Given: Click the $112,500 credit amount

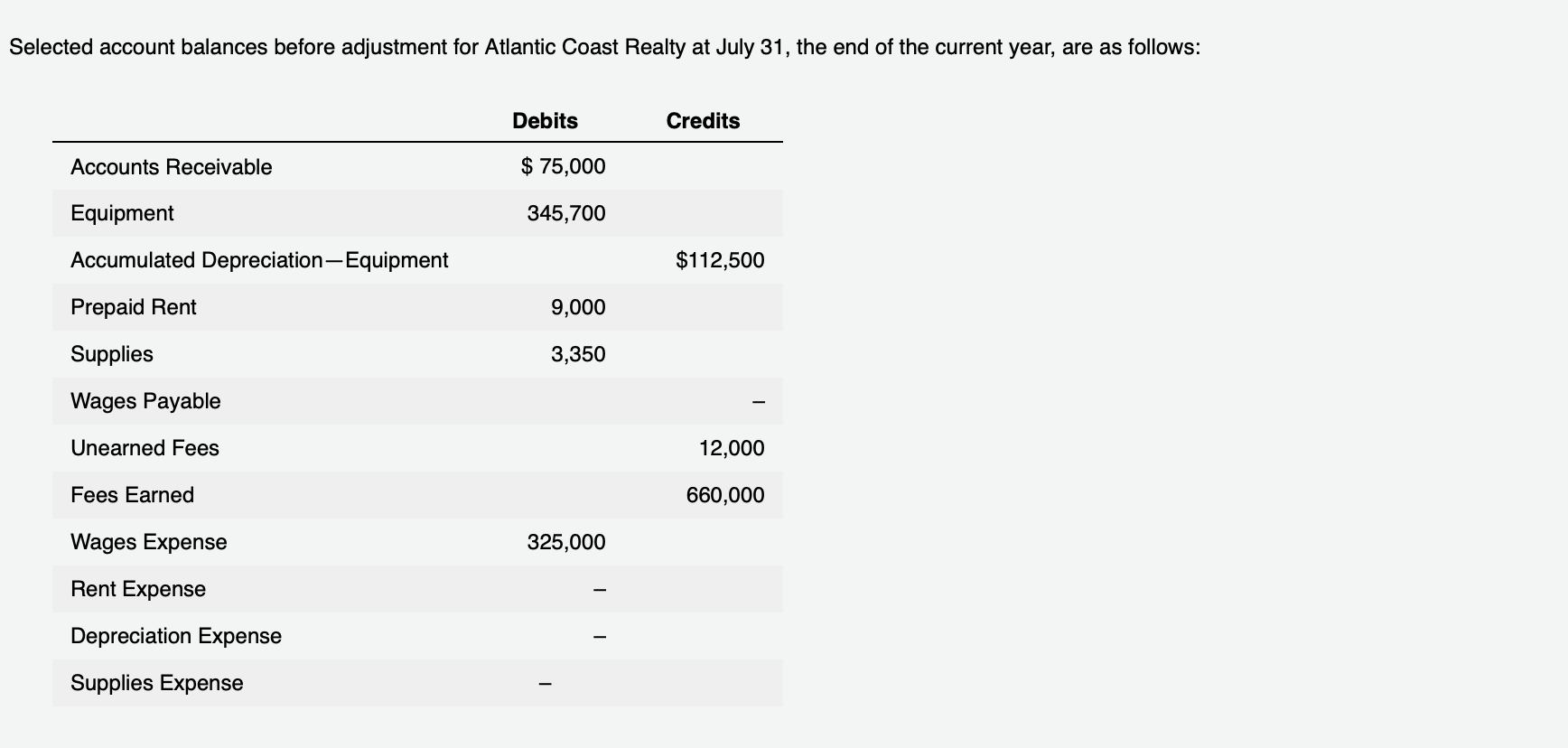Looking at the screenshot, I should point(720,261).
